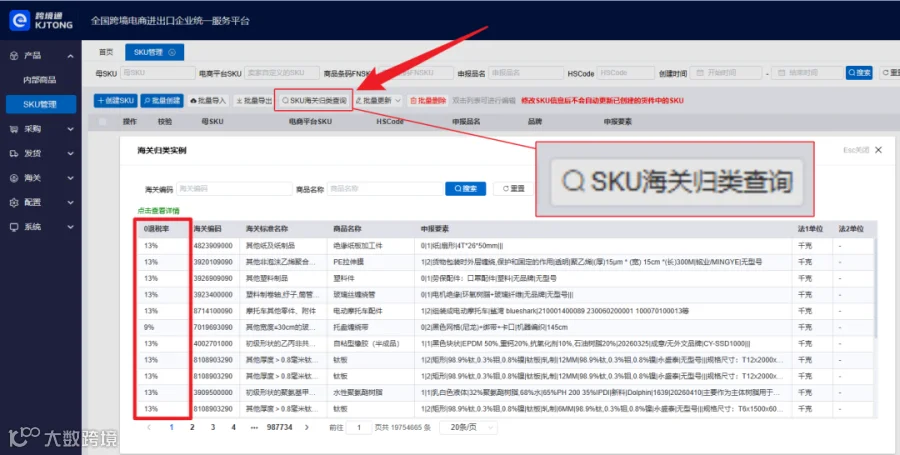Click the 海关编码 input field
This screenshot has height=455, width=900.
coord(234,189)
